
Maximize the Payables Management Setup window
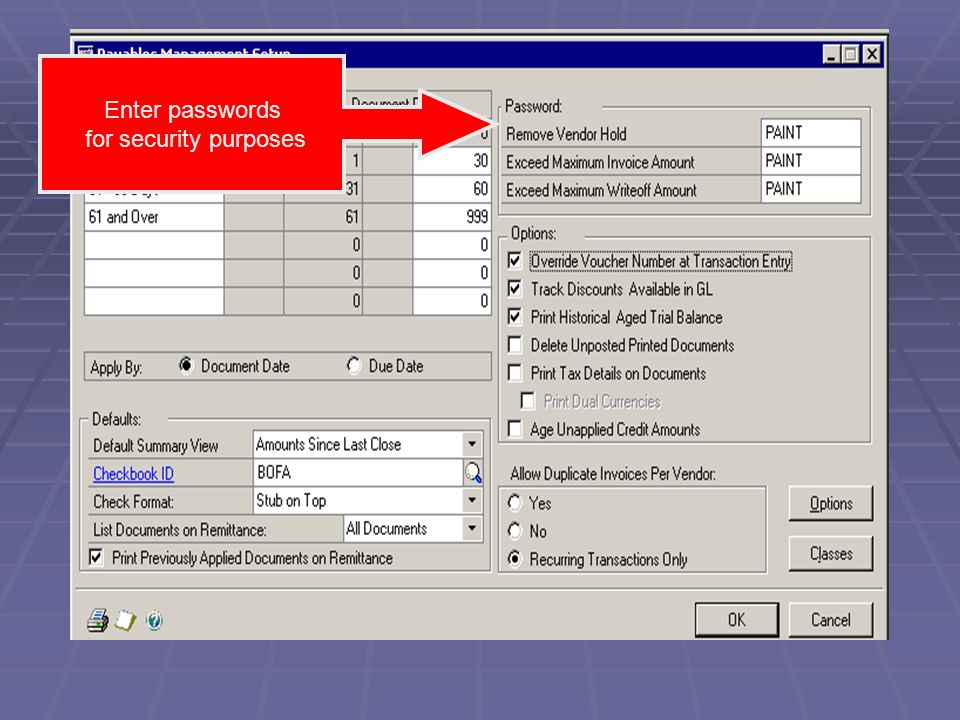coord(850,54)
